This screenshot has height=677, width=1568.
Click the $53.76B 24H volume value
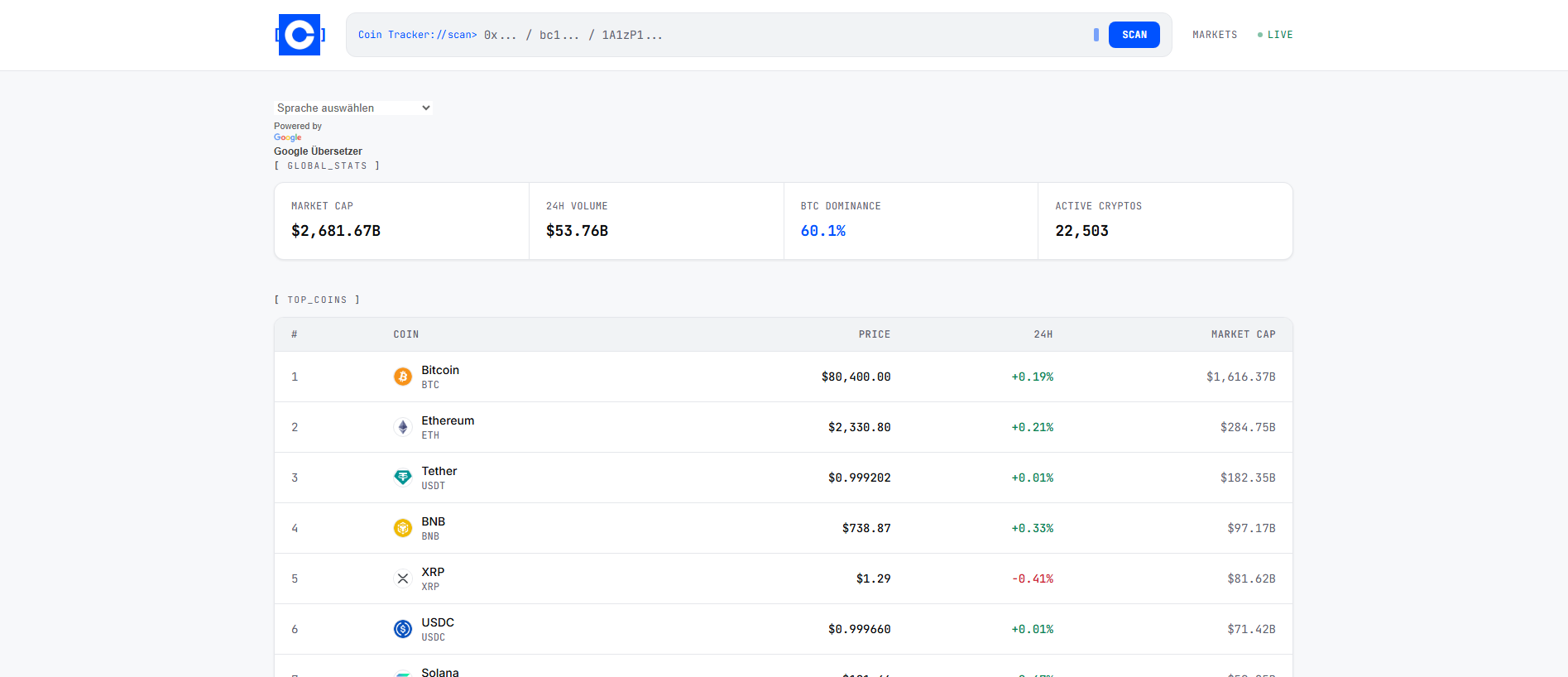(577, 231)
